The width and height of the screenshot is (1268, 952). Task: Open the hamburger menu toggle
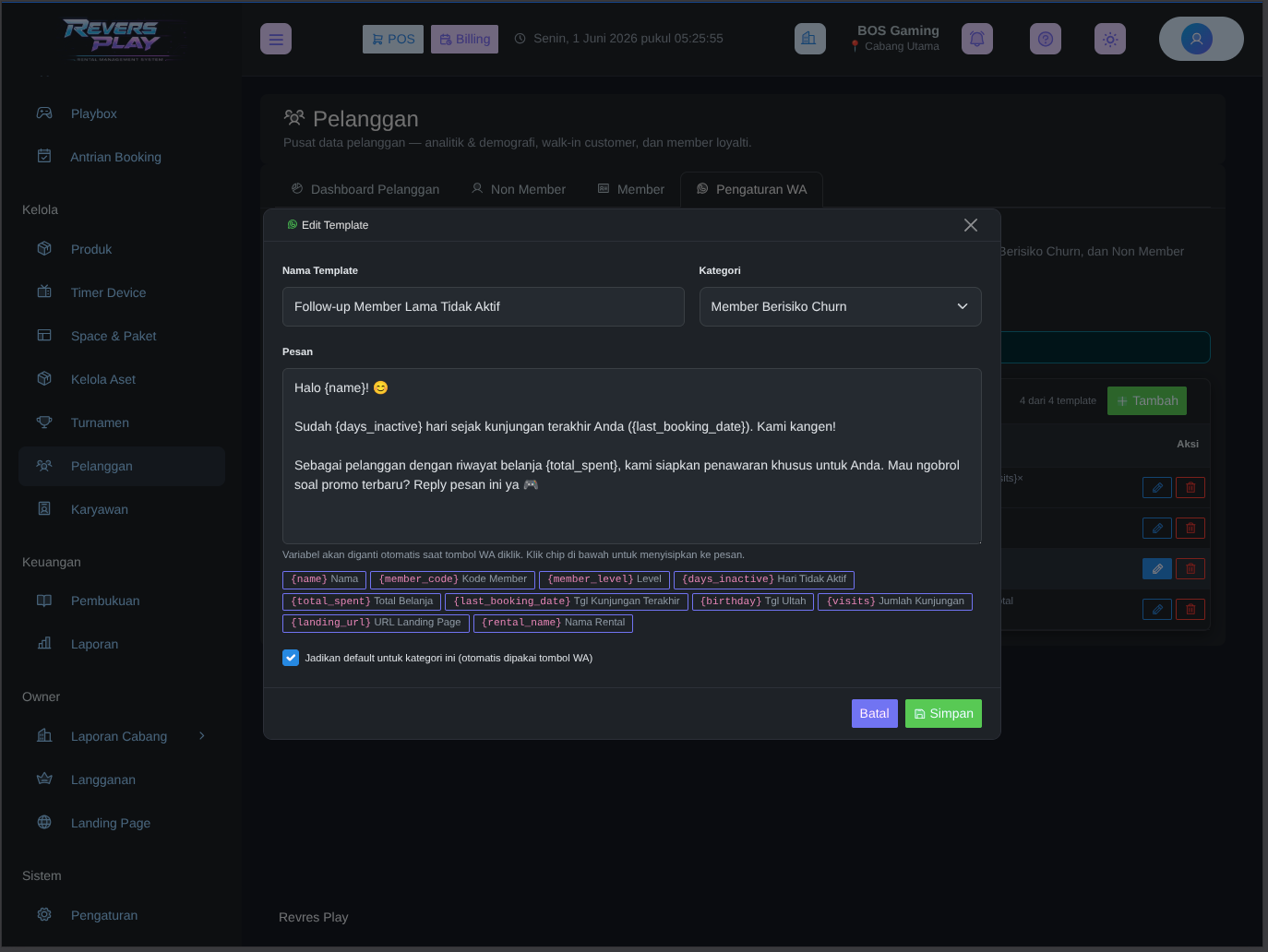(276, 39)
